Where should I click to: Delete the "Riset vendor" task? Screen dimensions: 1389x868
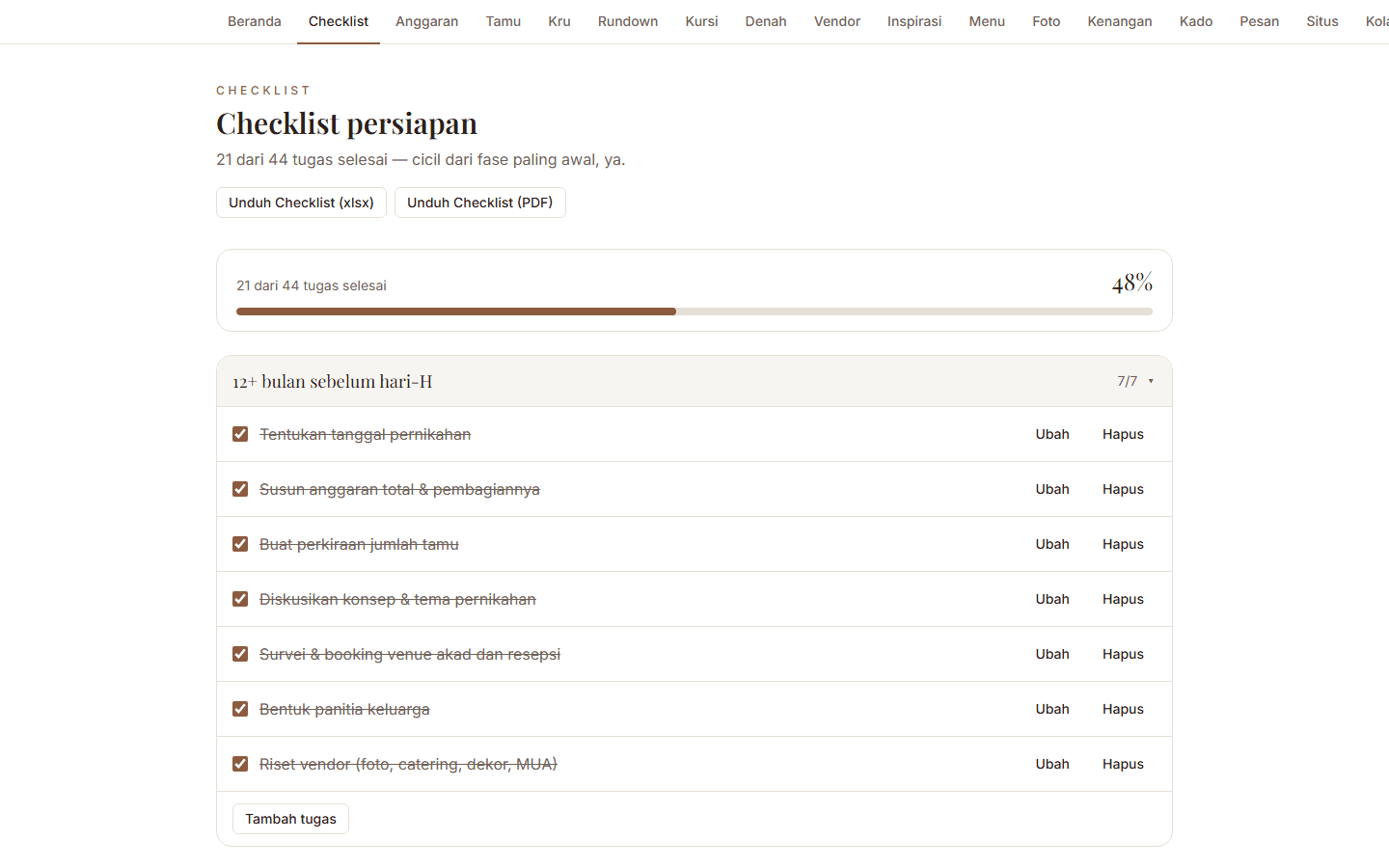coord(1123,764)
